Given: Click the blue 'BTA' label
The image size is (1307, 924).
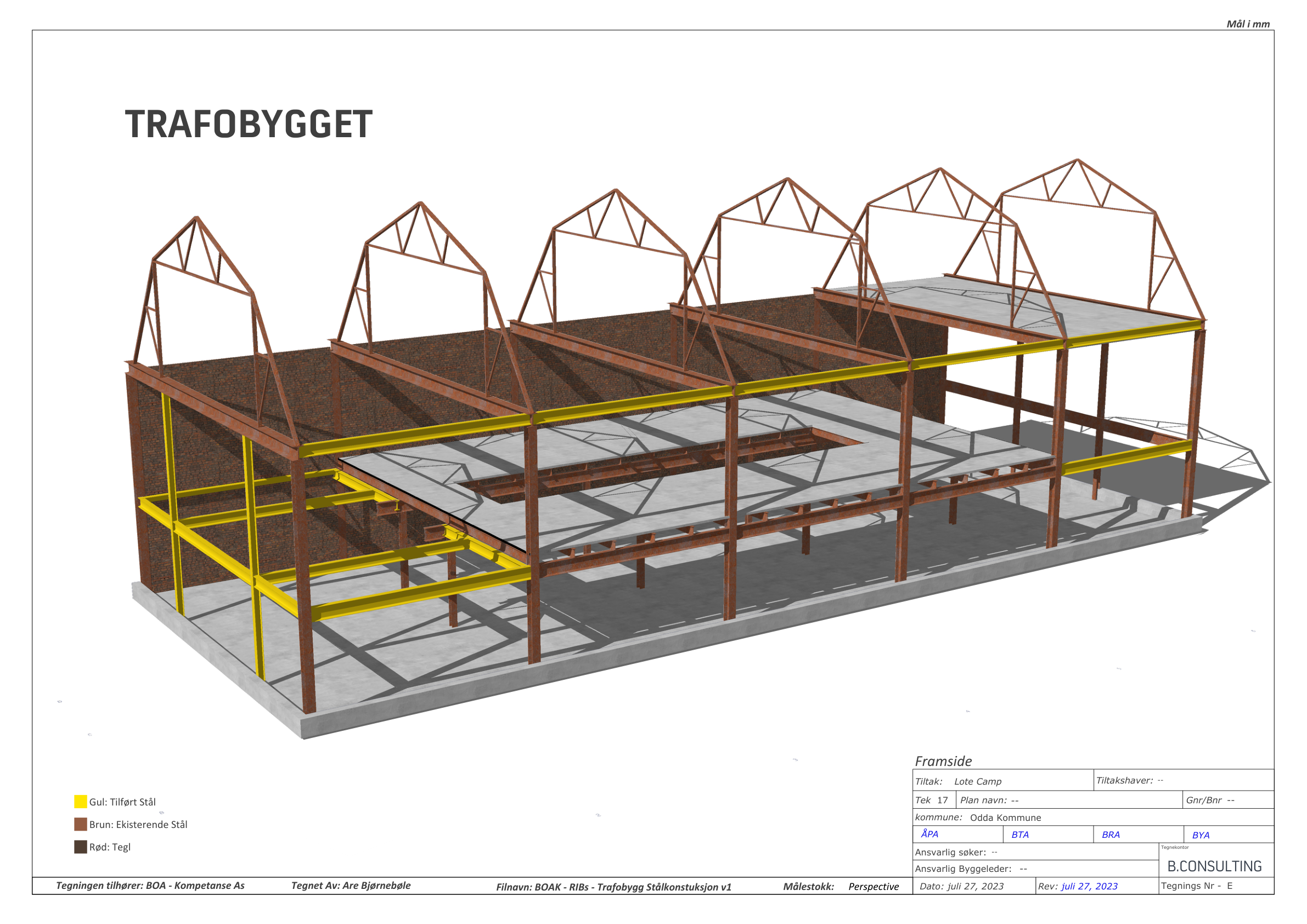Looking at the screenshot, I should (1020, 835).
